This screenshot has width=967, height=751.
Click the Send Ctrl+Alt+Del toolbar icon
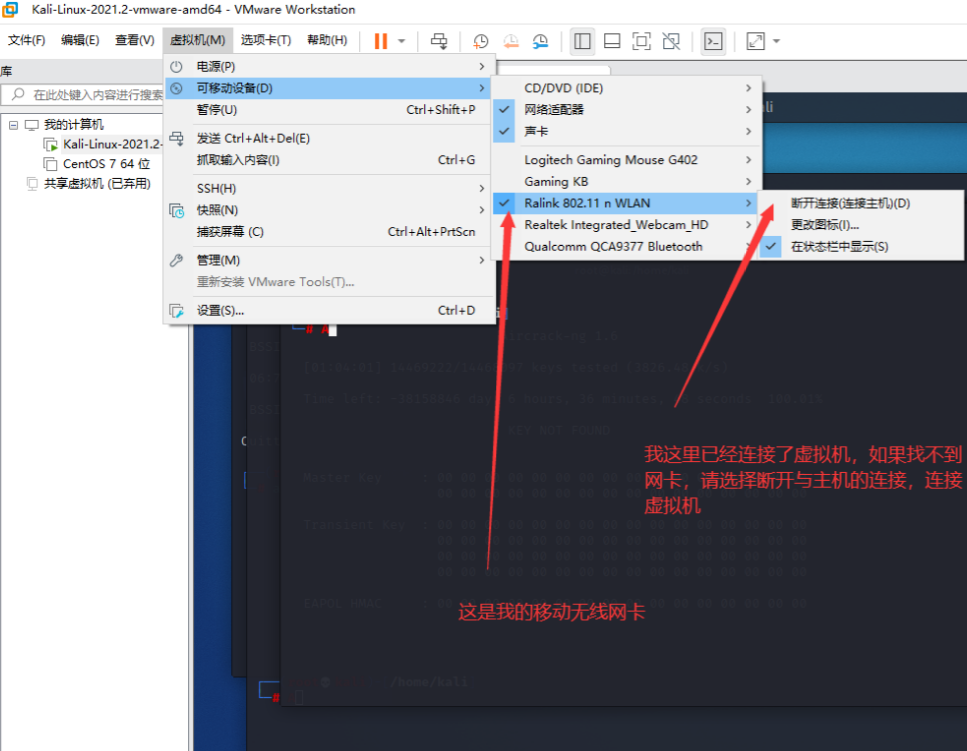439,41
